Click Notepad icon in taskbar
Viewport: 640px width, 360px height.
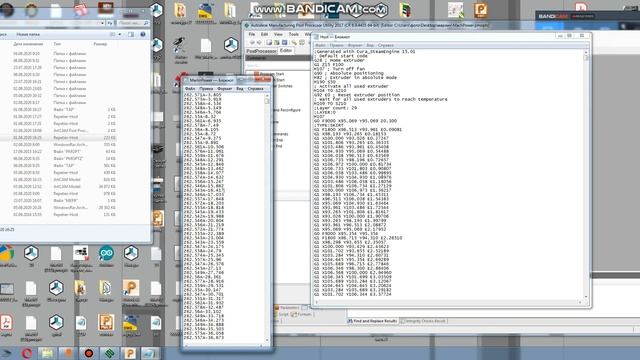point(149,353)
